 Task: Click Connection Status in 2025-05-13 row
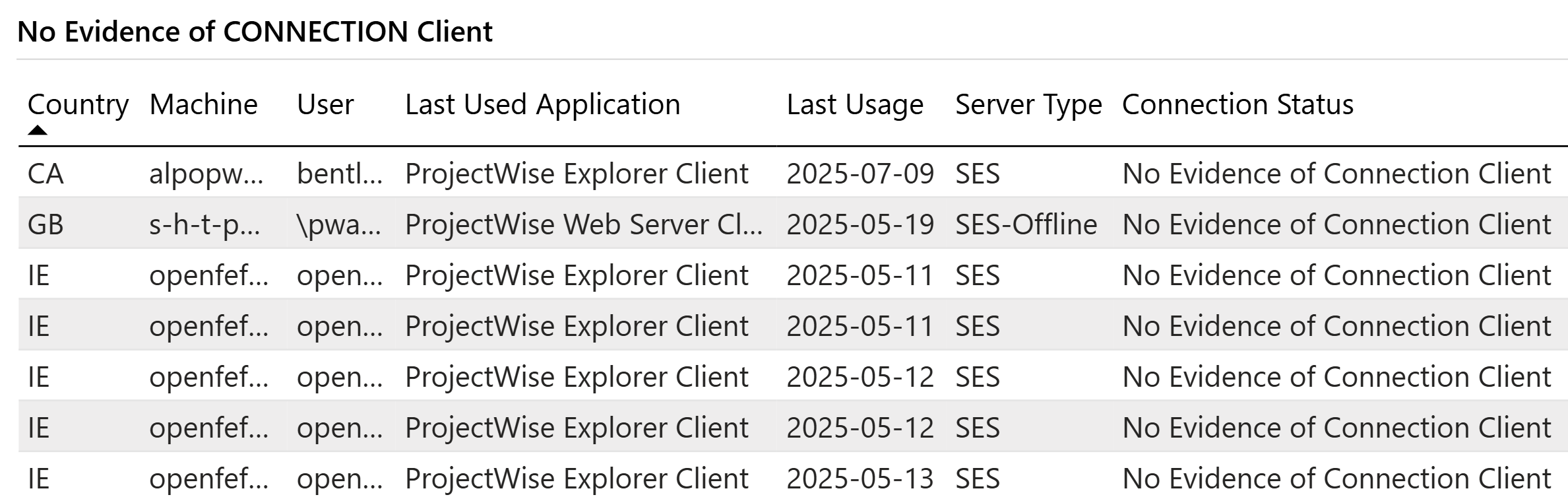tap(1336, 479)
